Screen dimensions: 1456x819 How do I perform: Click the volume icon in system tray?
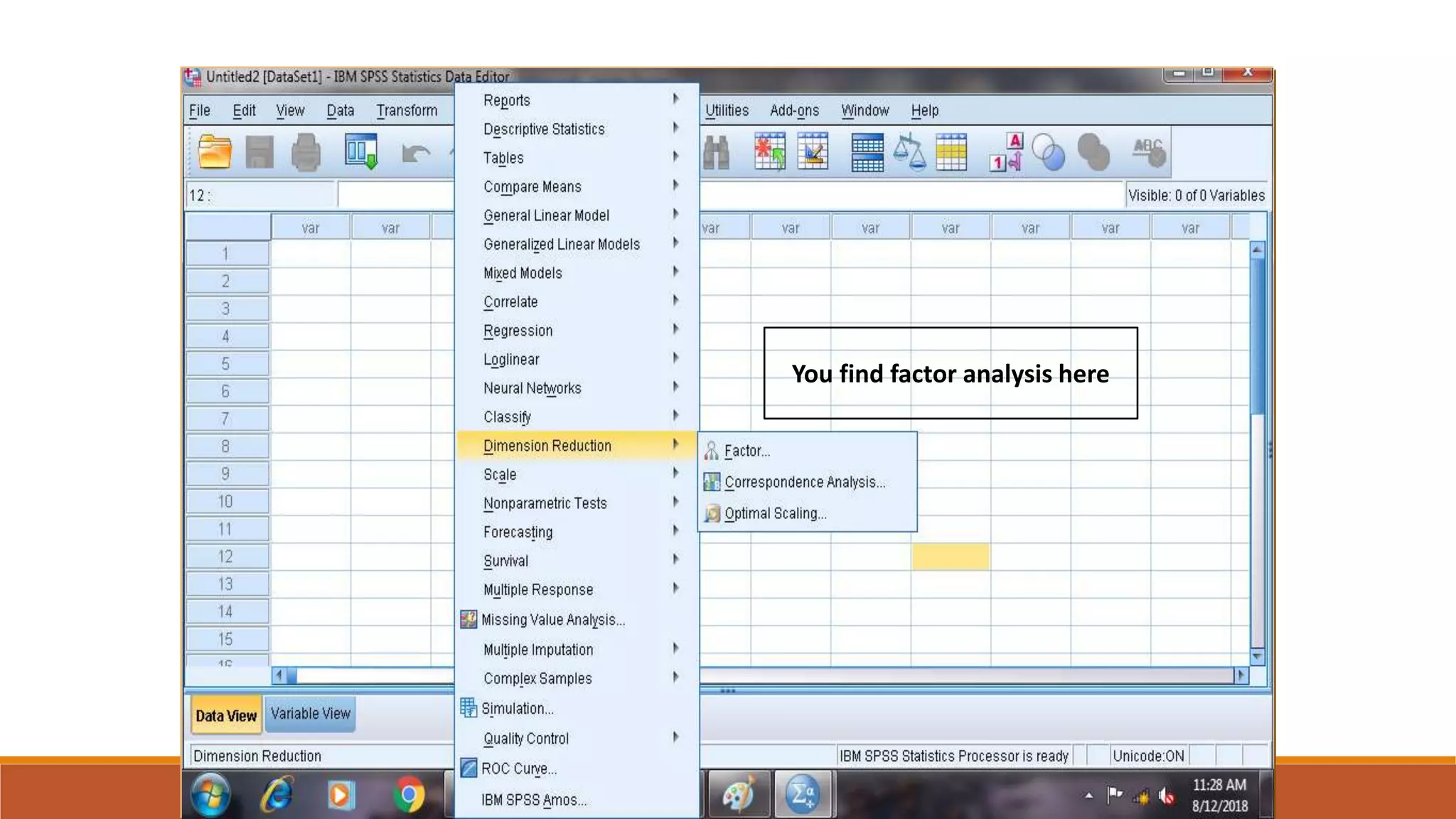[x=1166, y=796]
